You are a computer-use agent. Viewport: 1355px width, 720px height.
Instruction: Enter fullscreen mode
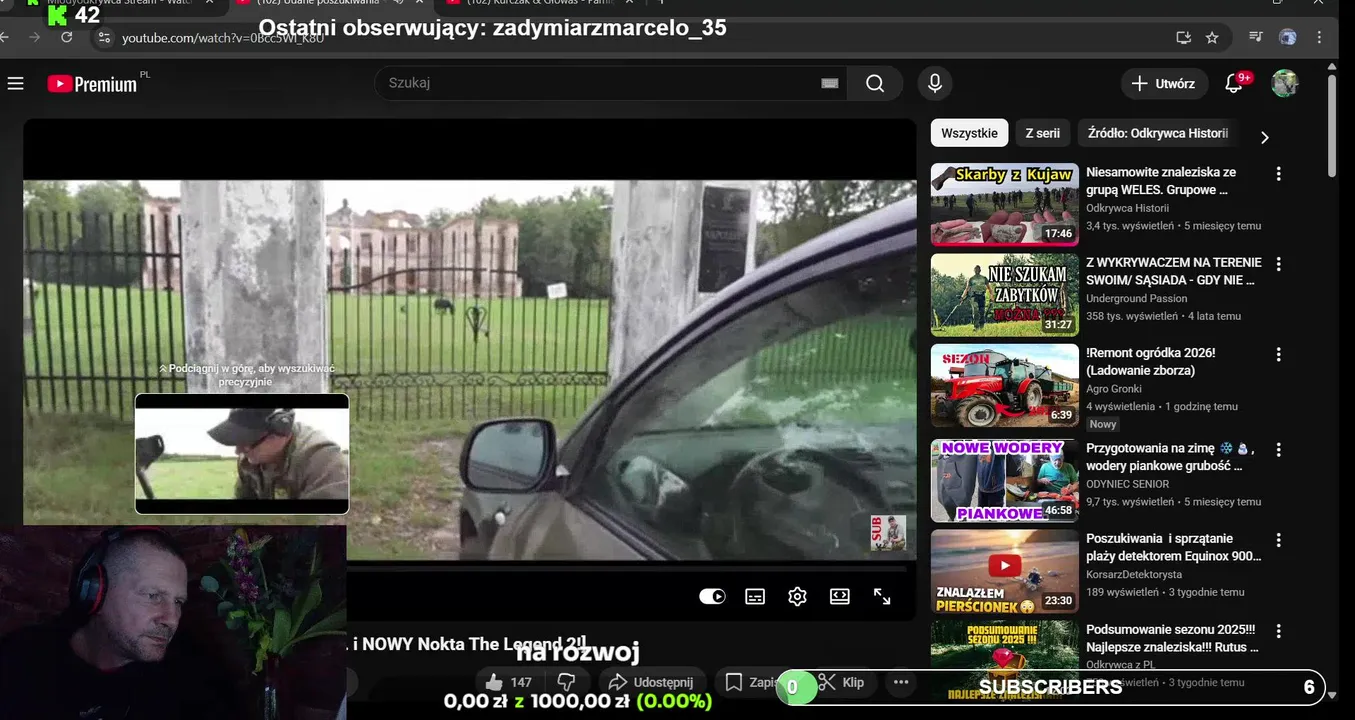tap(882, 596)
